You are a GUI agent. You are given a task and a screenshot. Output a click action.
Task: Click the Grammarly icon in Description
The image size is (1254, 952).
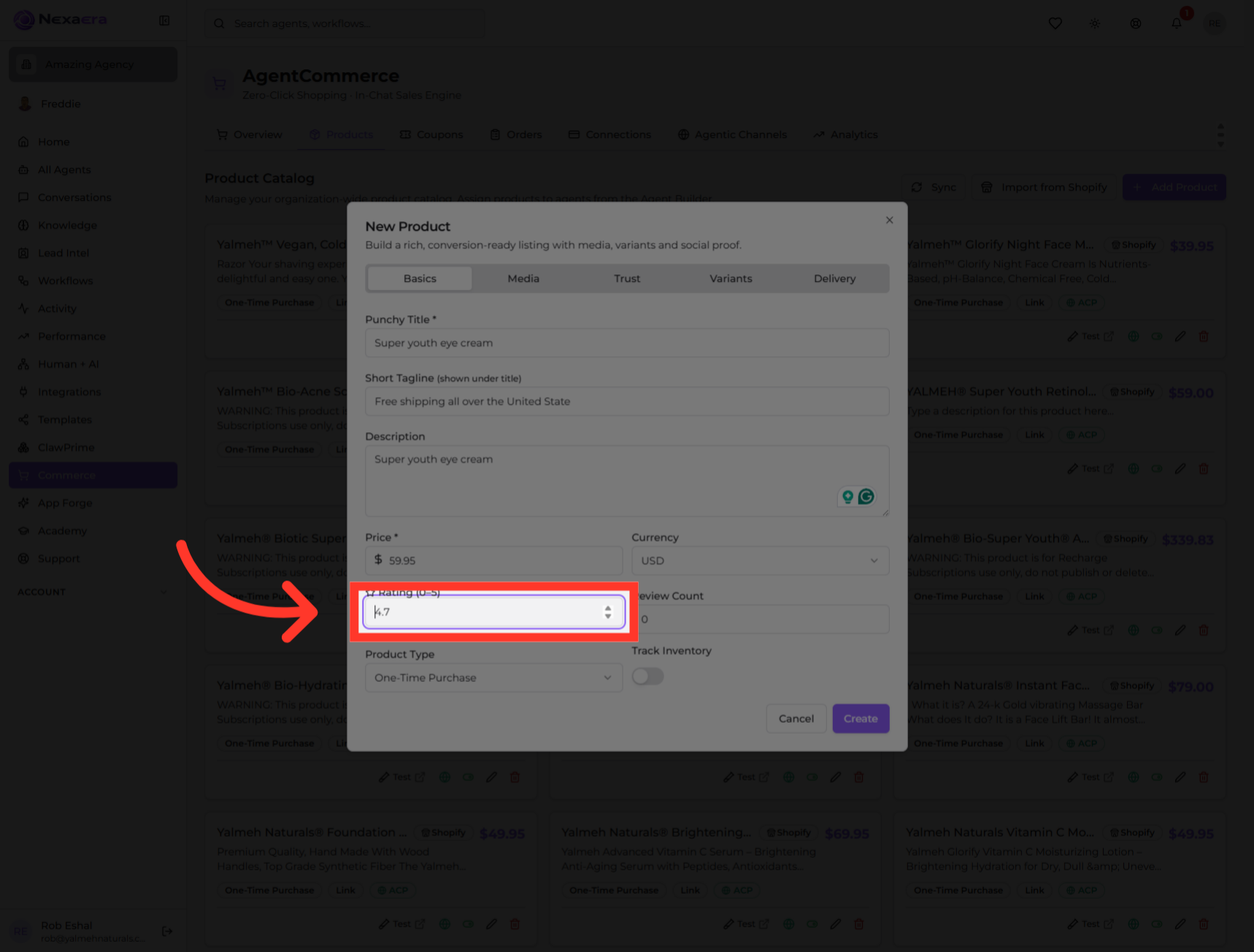[866, 496]
